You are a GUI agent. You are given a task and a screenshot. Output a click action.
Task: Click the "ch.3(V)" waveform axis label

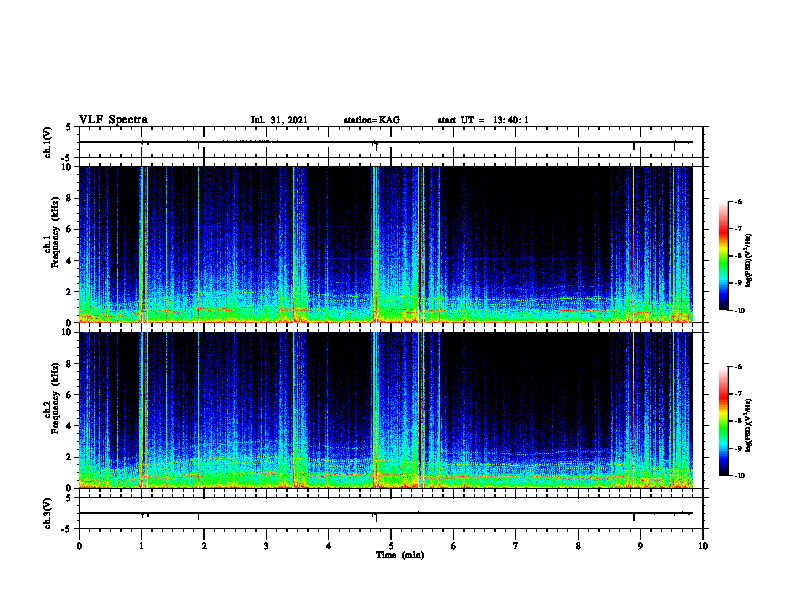tap(48, 513)
